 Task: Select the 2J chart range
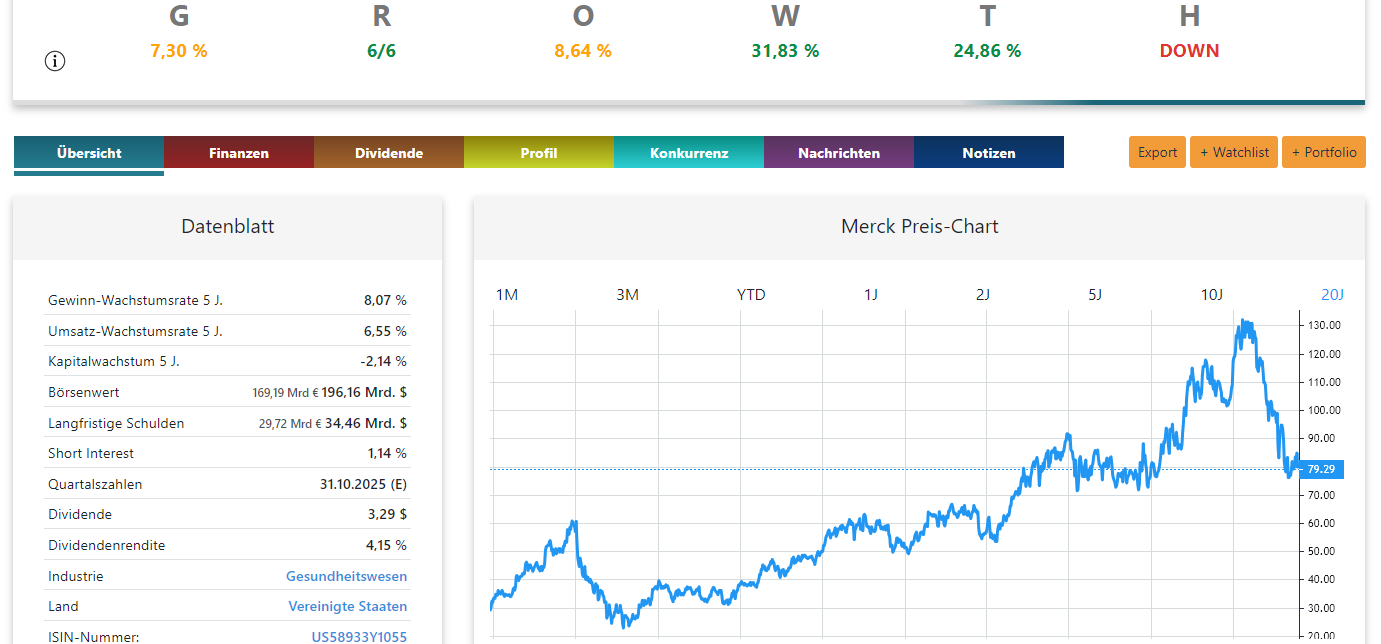click(x=983, y=294)
